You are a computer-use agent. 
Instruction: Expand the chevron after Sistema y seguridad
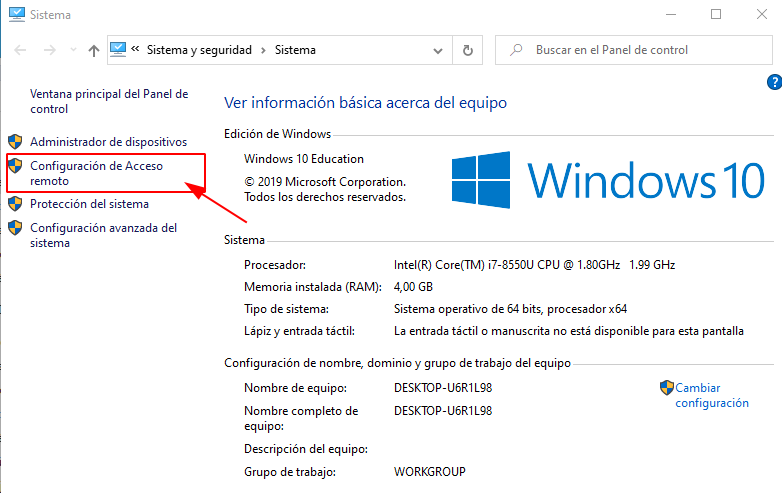click(x=263, y=50)
